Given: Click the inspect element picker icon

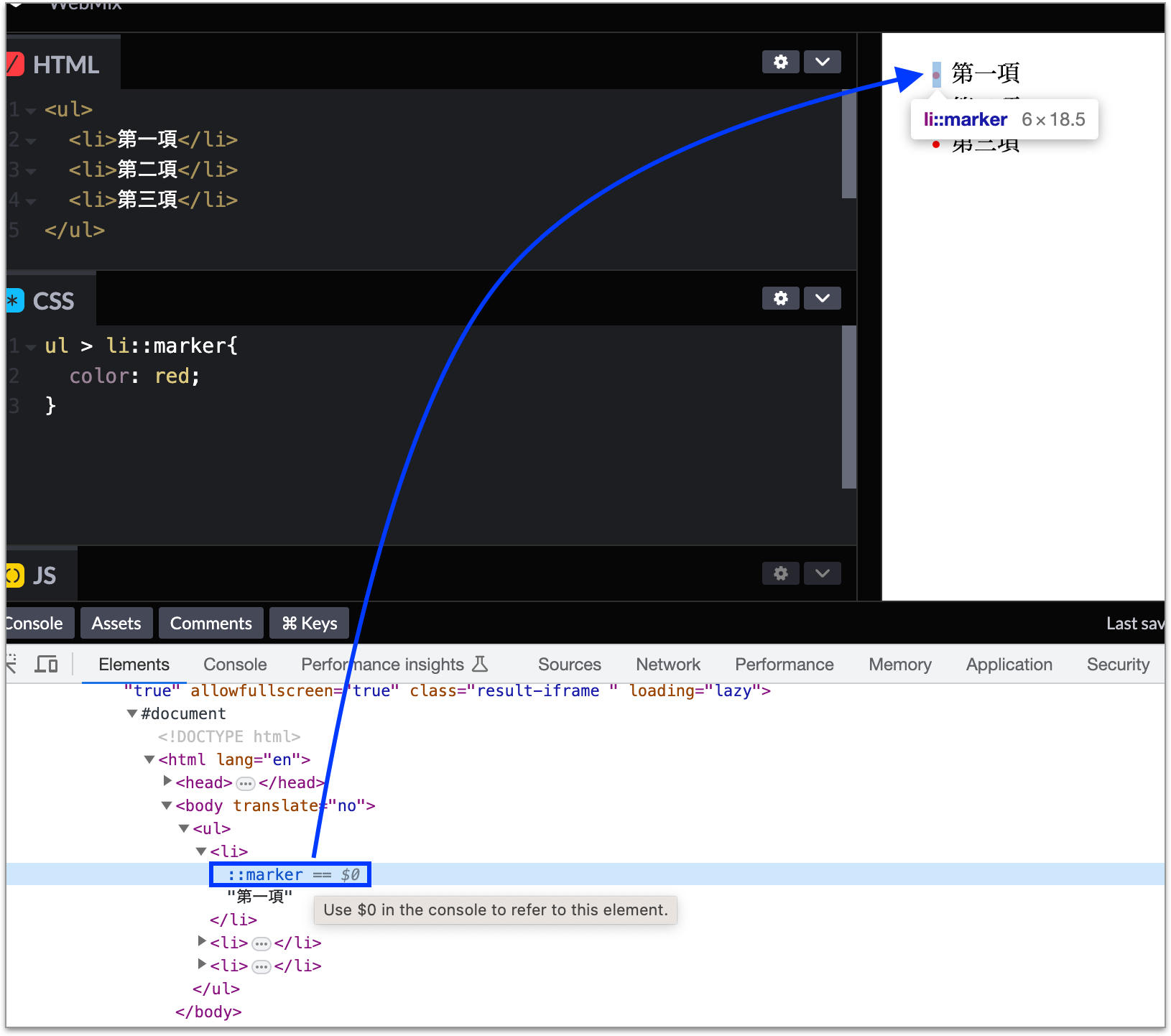Looking at the screenshot, I should [x=12, y=664].
